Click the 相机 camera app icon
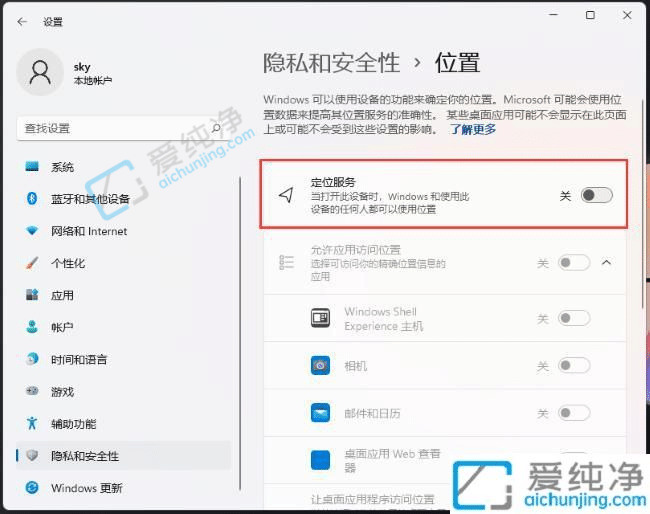 point(320,365)
